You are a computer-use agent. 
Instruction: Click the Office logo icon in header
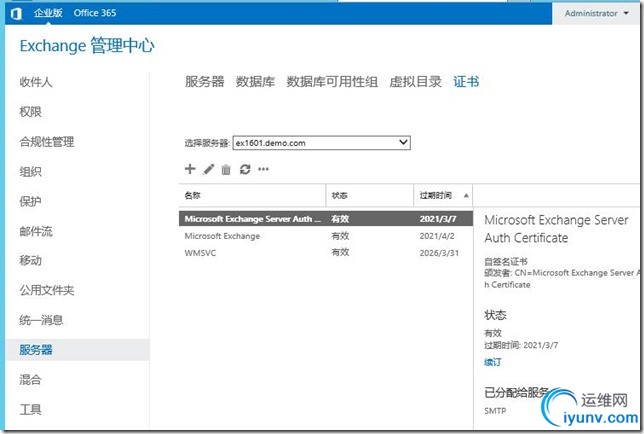click(x=16, y=14)
